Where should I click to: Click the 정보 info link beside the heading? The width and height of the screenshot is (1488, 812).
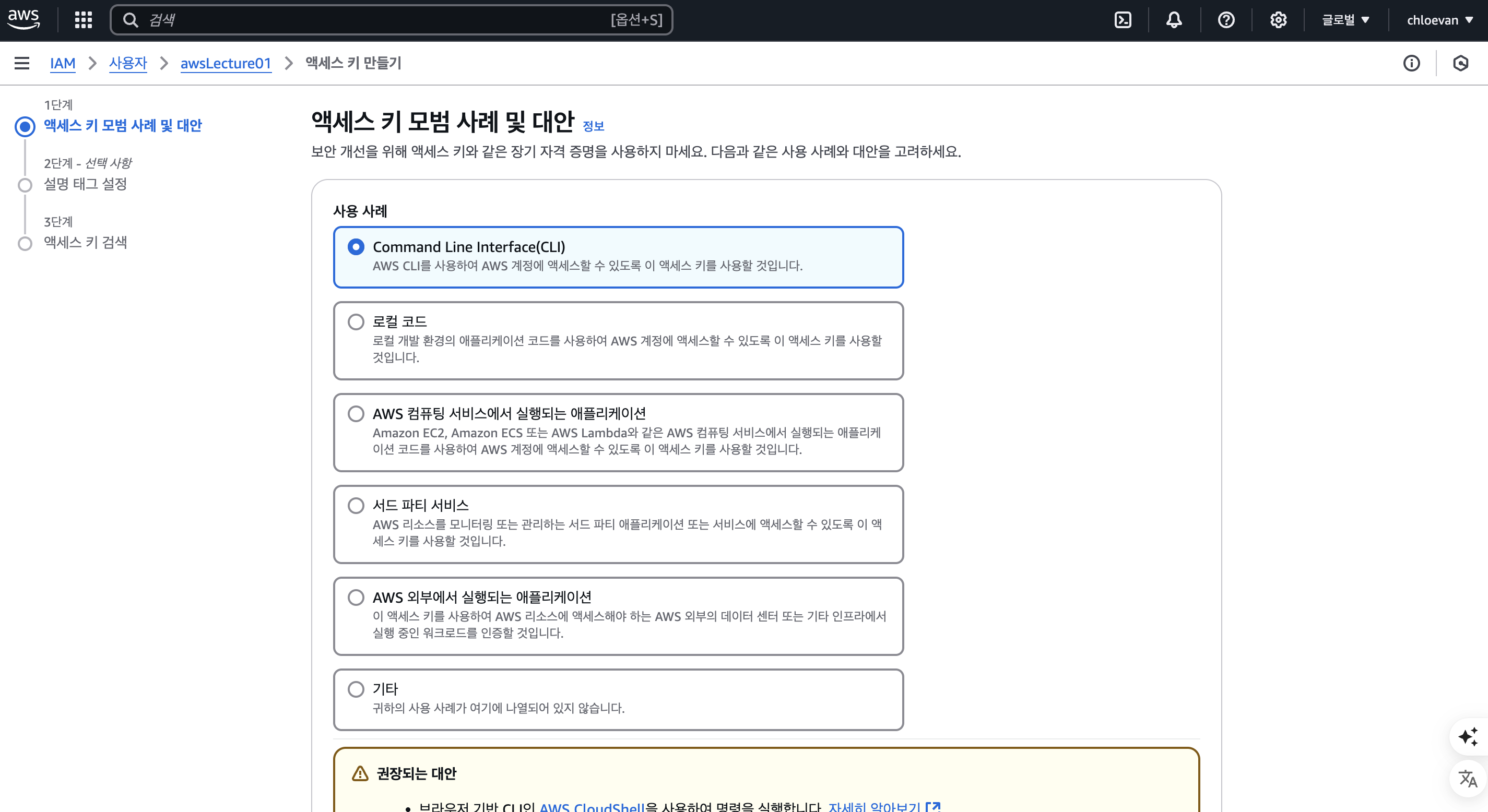point(593,126)
